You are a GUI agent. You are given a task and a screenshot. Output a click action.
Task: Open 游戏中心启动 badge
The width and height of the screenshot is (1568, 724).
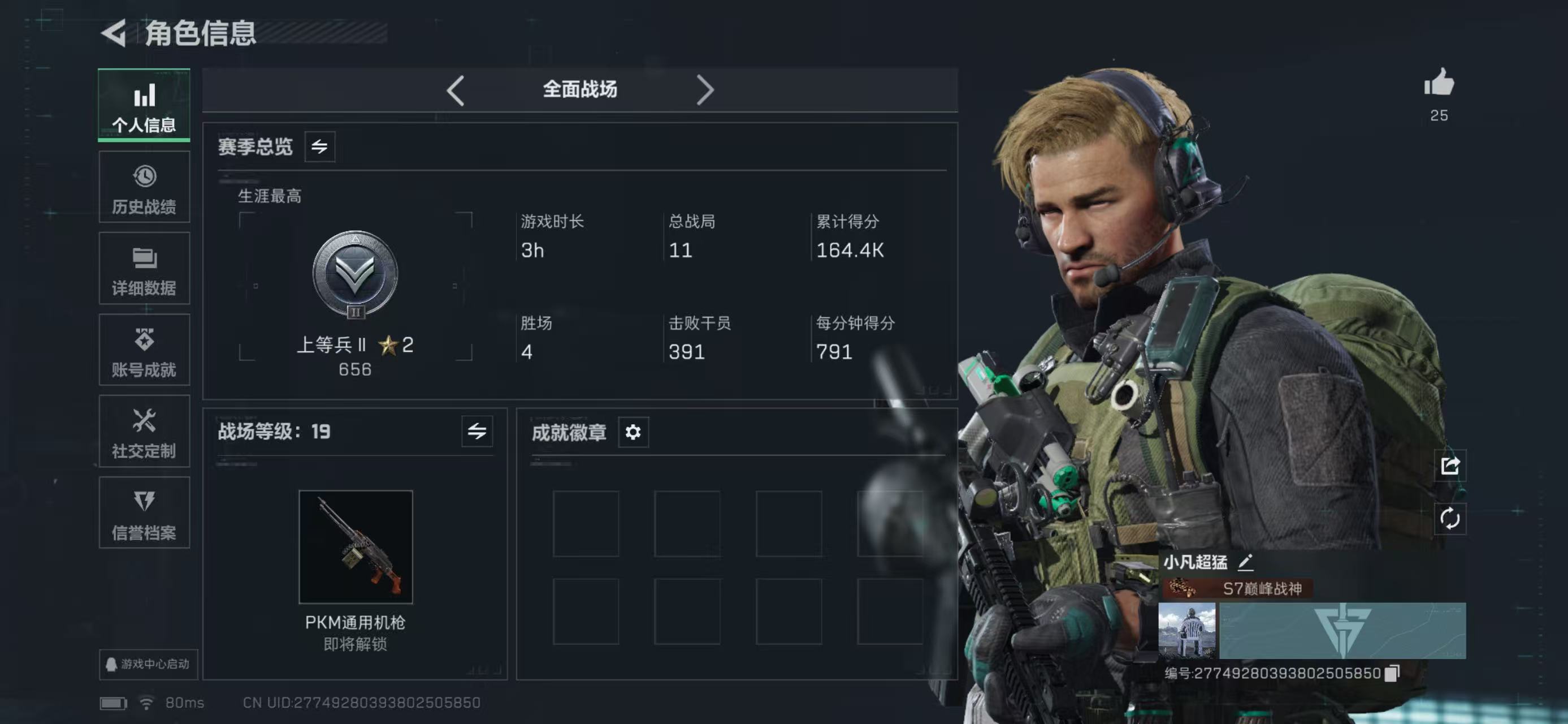148,663
